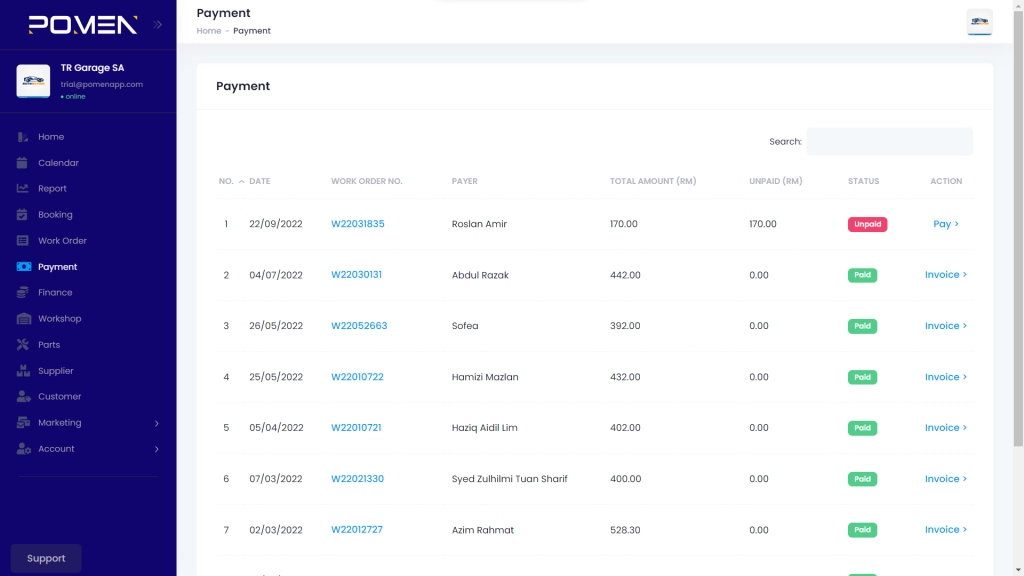Click the Supplier icon in sidebar

tap(24, 370)
